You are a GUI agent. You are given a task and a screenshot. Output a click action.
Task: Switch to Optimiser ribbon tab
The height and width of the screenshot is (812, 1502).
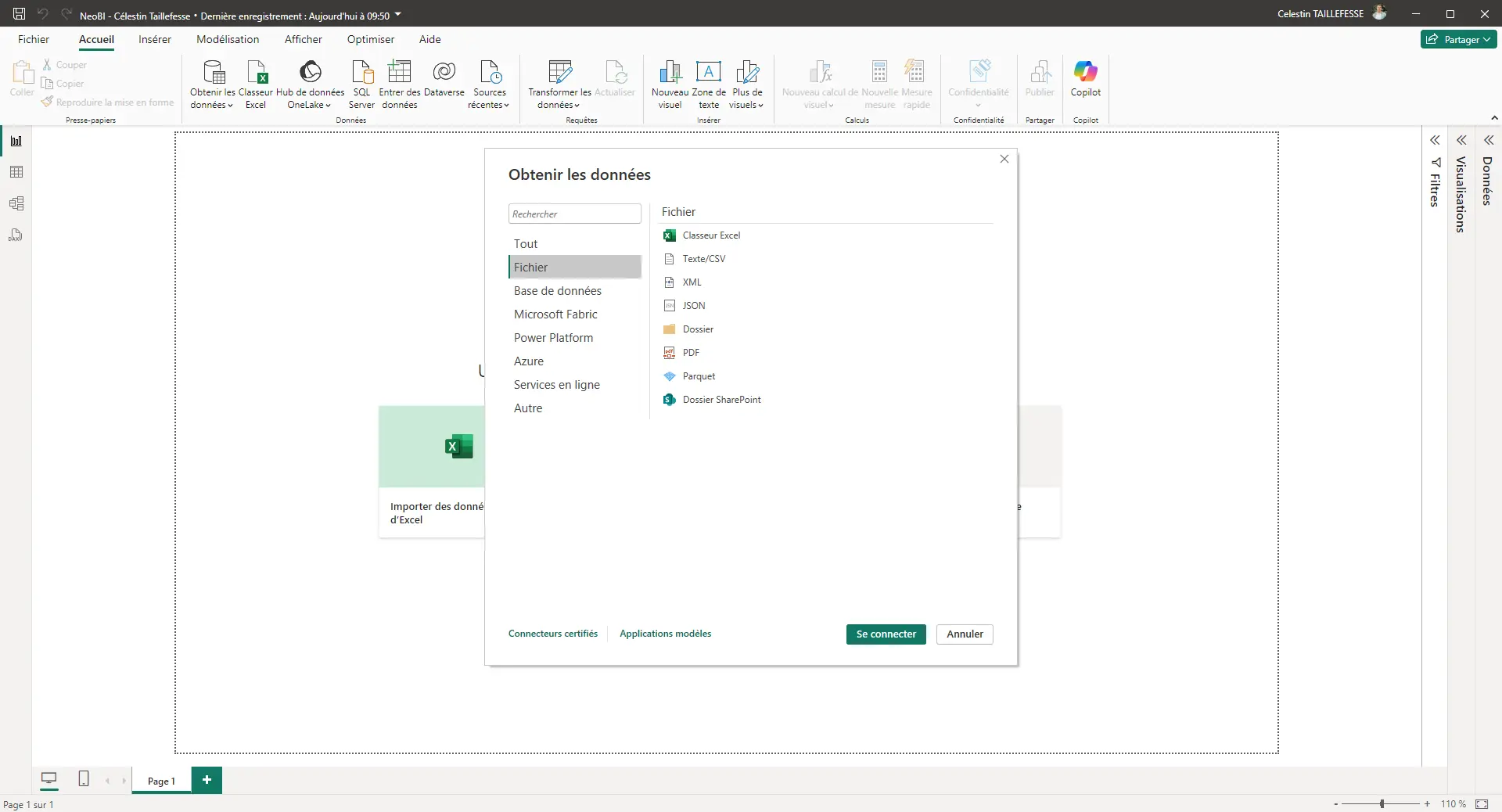(371, 39)
